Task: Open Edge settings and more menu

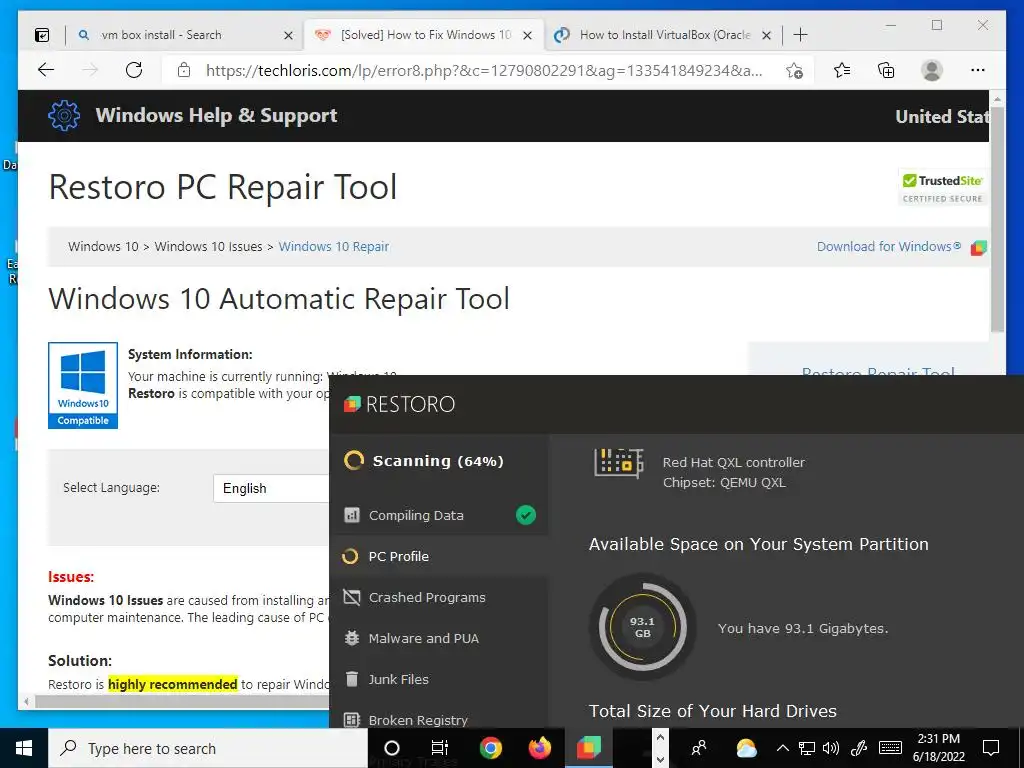Action: pos(978,70)
